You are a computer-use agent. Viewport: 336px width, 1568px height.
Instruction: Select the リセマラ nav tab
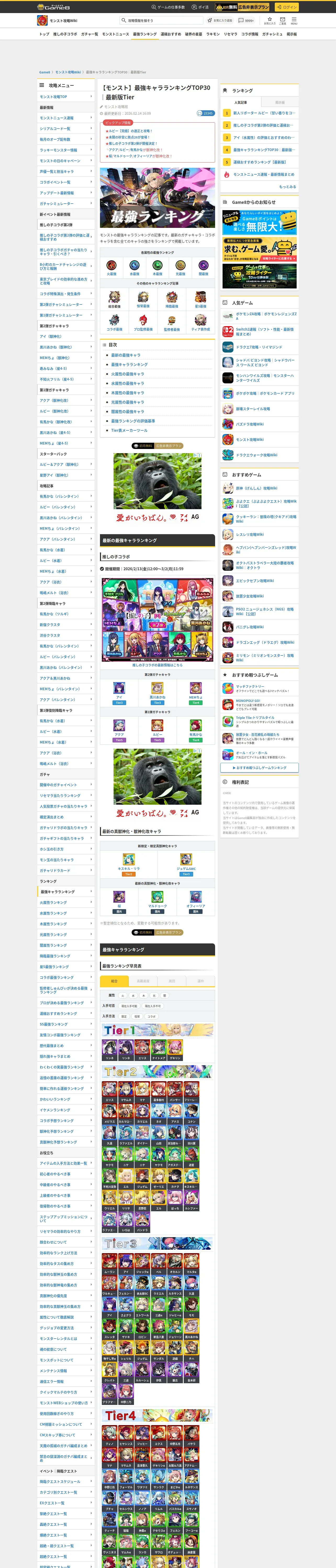231,34
